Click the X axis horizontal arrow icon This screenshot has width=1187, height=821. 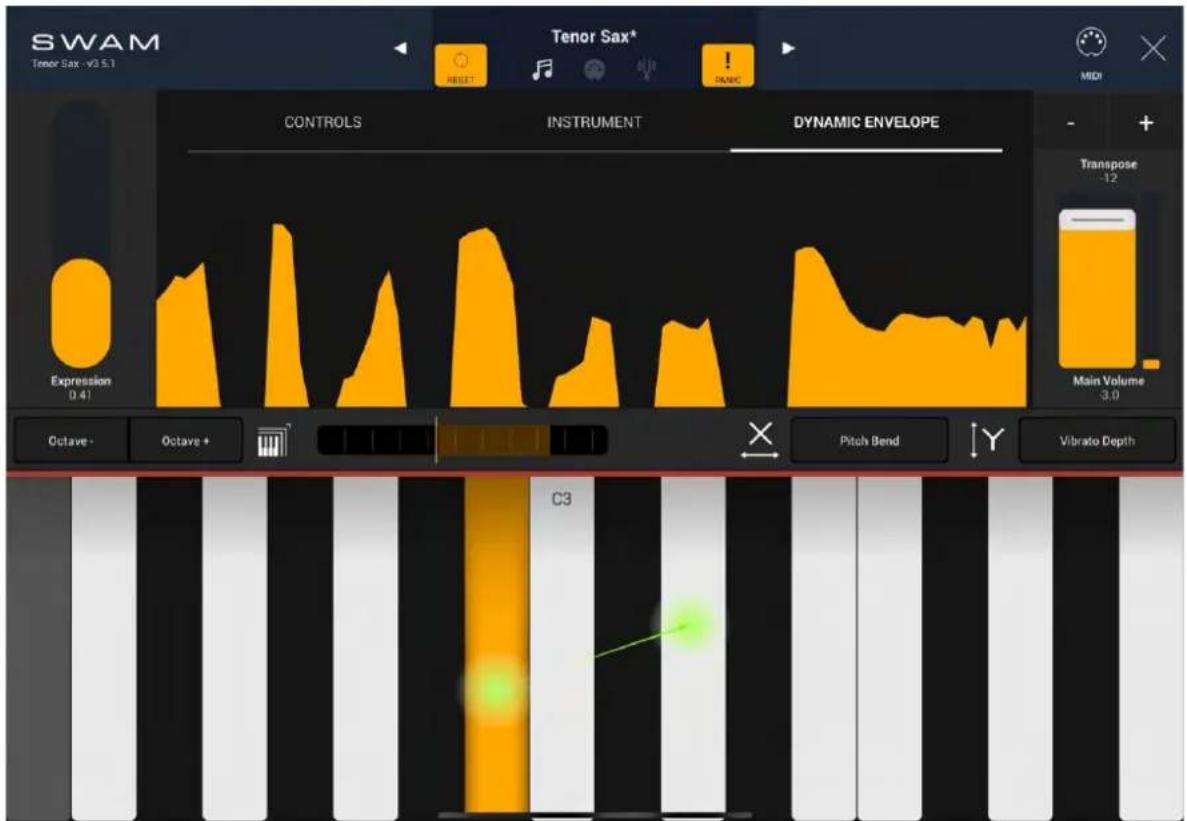tap(760, 440)
